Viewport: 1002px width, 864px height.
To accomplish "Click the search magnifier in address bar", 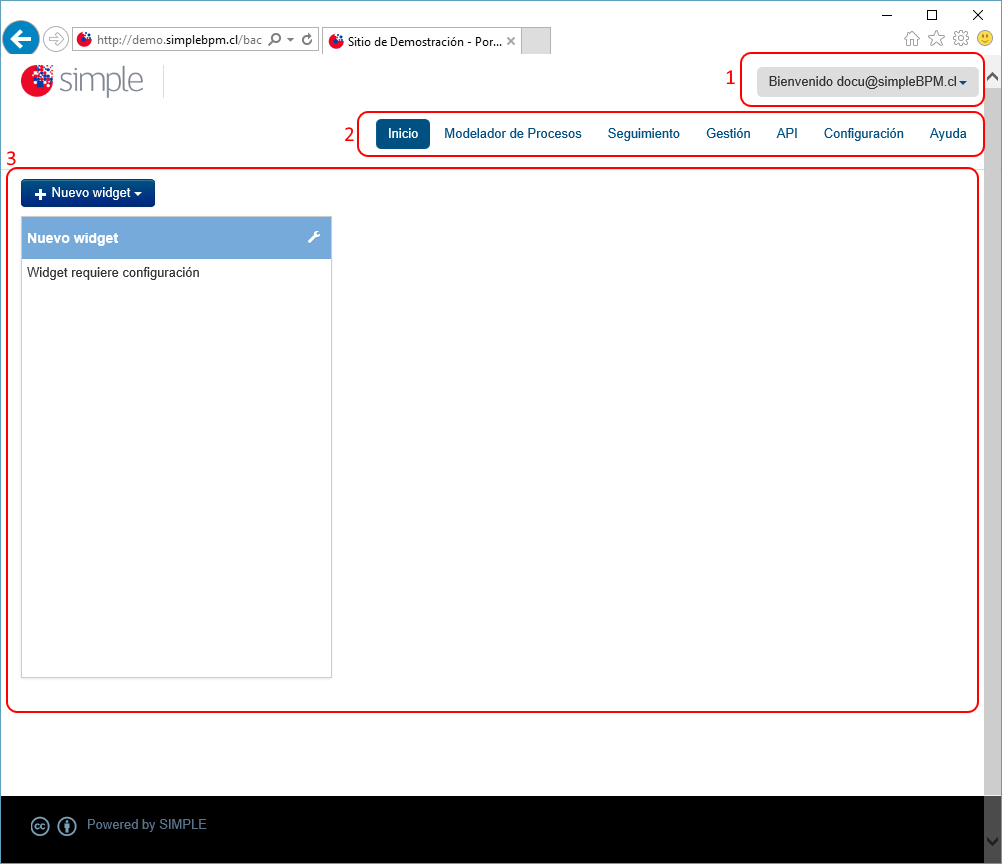I will point(275,40).
